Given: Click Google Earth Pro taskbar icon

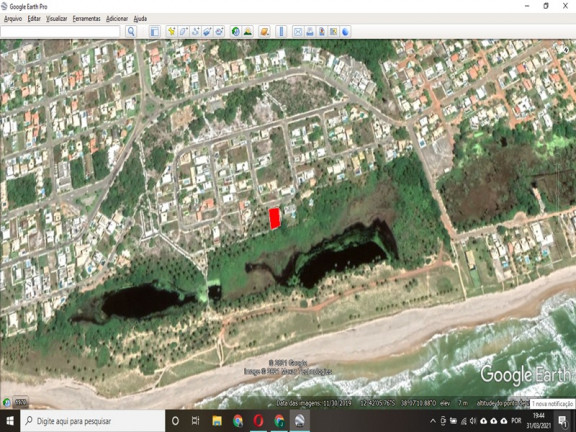Looking at the screenshot, I should [299, 421].
